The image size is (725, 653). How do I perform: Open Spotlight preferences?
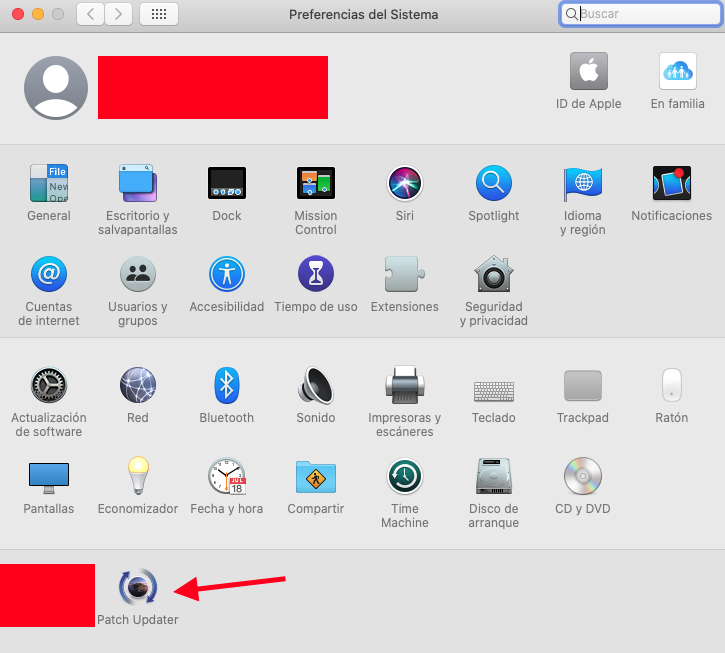click(x=494, y=183)
